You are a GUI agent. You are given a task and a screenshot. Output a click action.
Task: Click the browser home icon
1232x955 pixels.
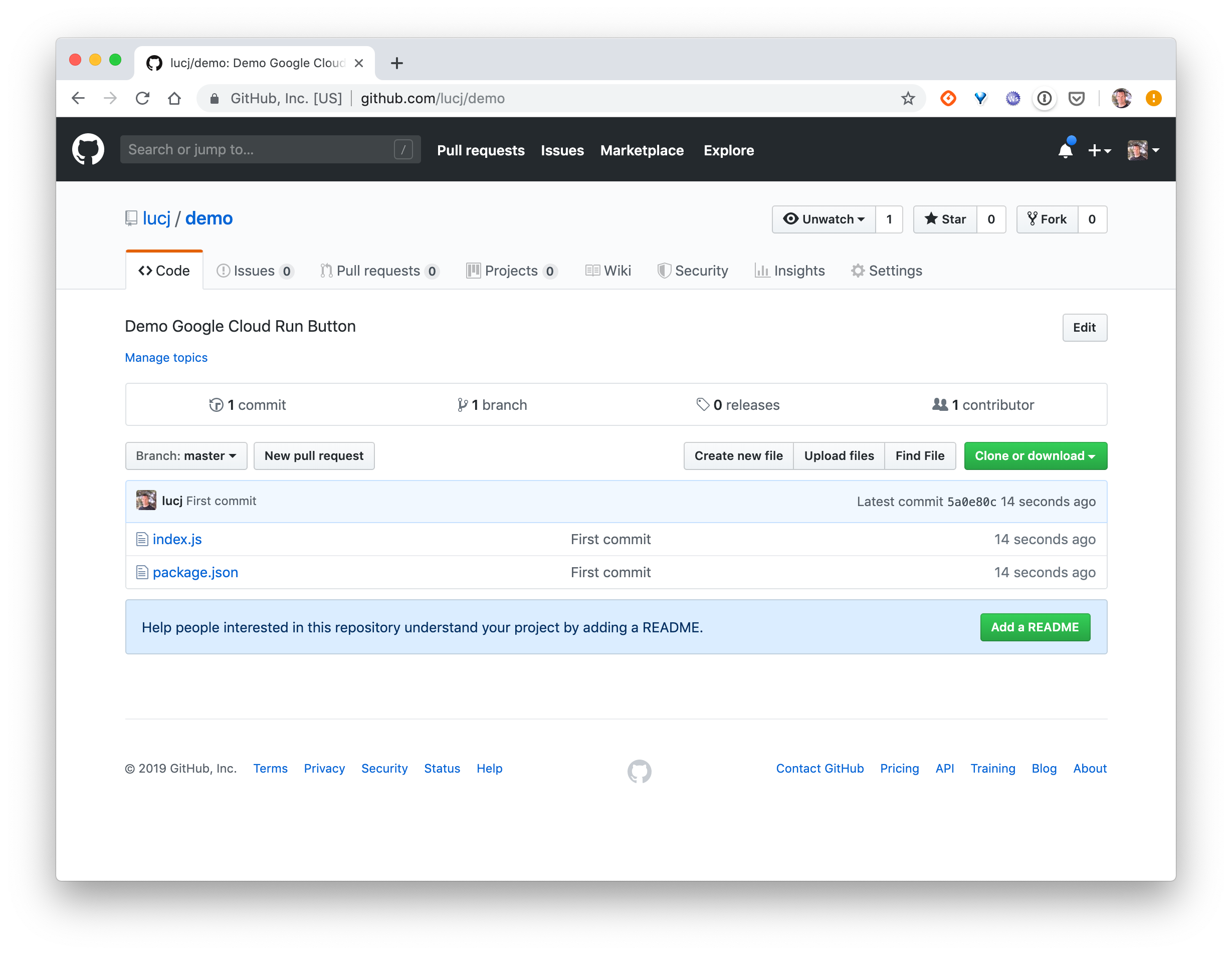click(174, 98)
